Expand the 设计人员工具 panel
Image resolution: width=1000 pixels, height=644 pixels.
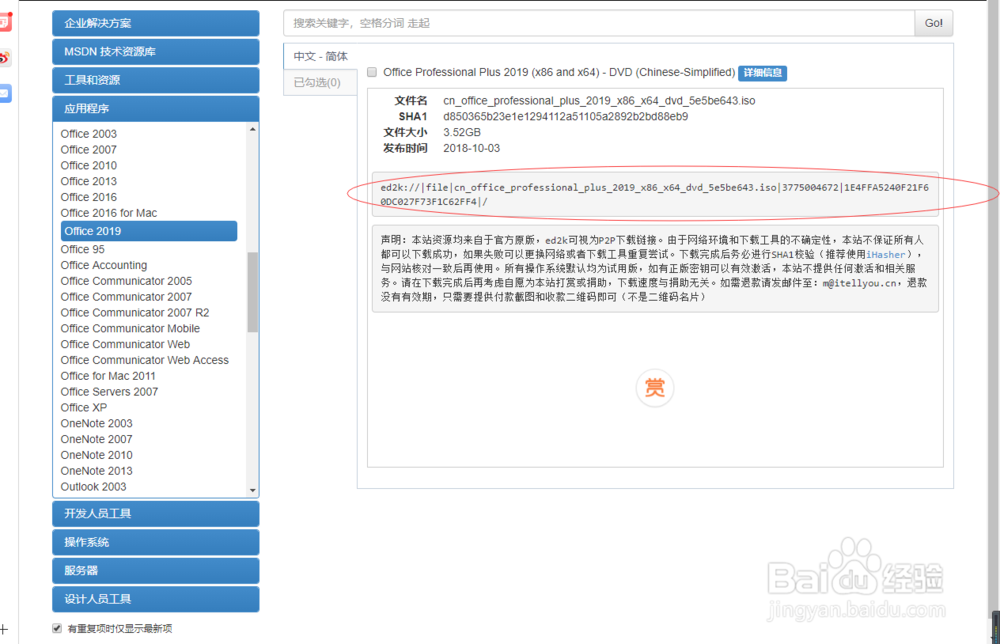[x=156, y=599]
